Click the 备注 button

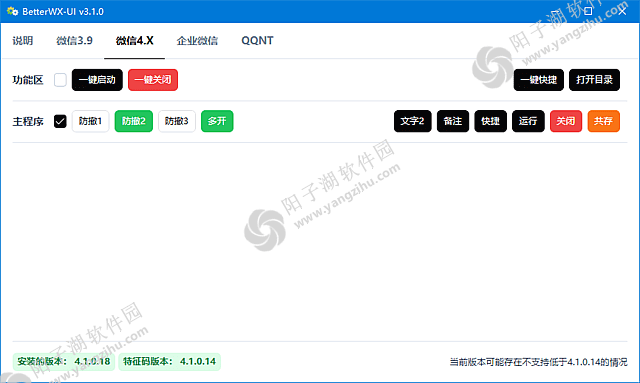[453, 121]
